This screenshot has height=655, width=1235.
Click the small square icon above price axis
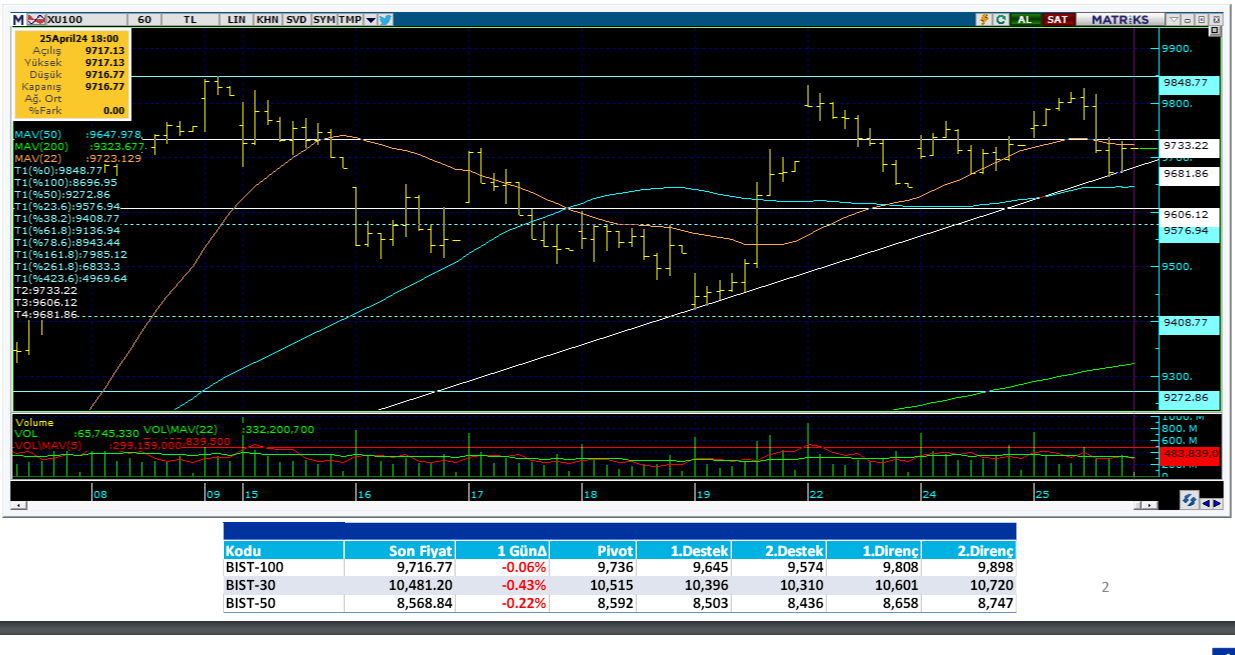[x=1214, y=32]
